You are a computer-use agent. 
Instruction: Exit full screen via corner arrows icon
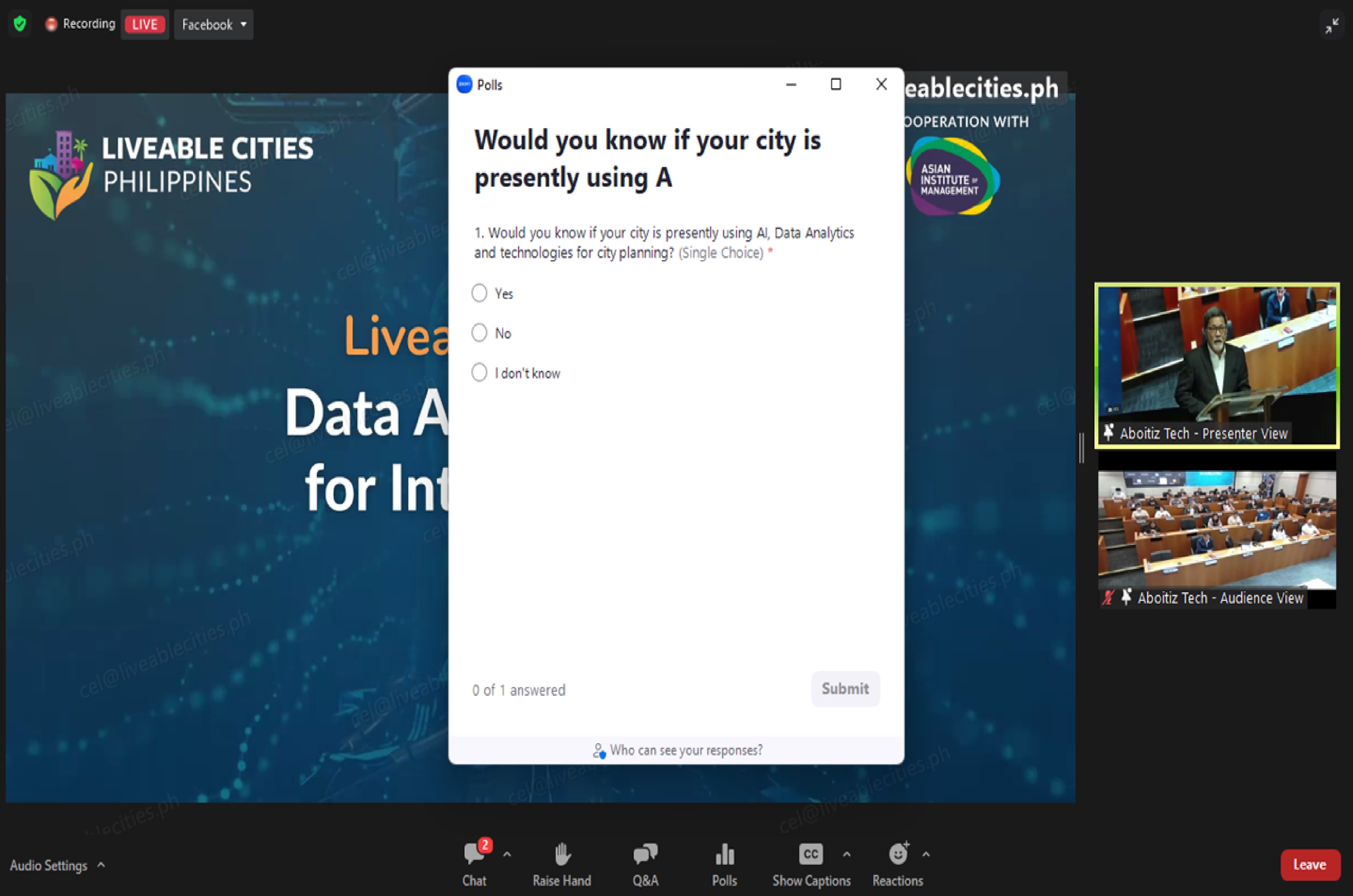click(x=1332, y=26)
